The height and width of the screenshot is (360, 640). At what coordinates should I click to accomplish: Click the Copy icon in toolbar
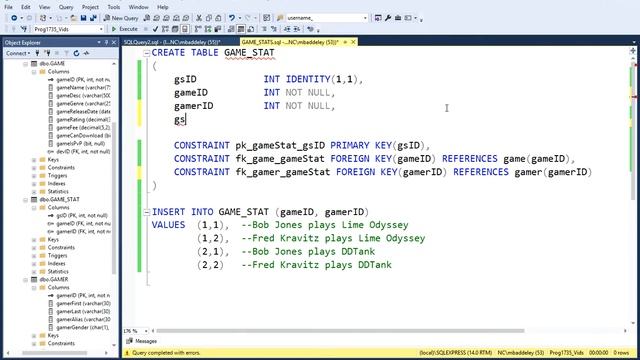point(209,18)
